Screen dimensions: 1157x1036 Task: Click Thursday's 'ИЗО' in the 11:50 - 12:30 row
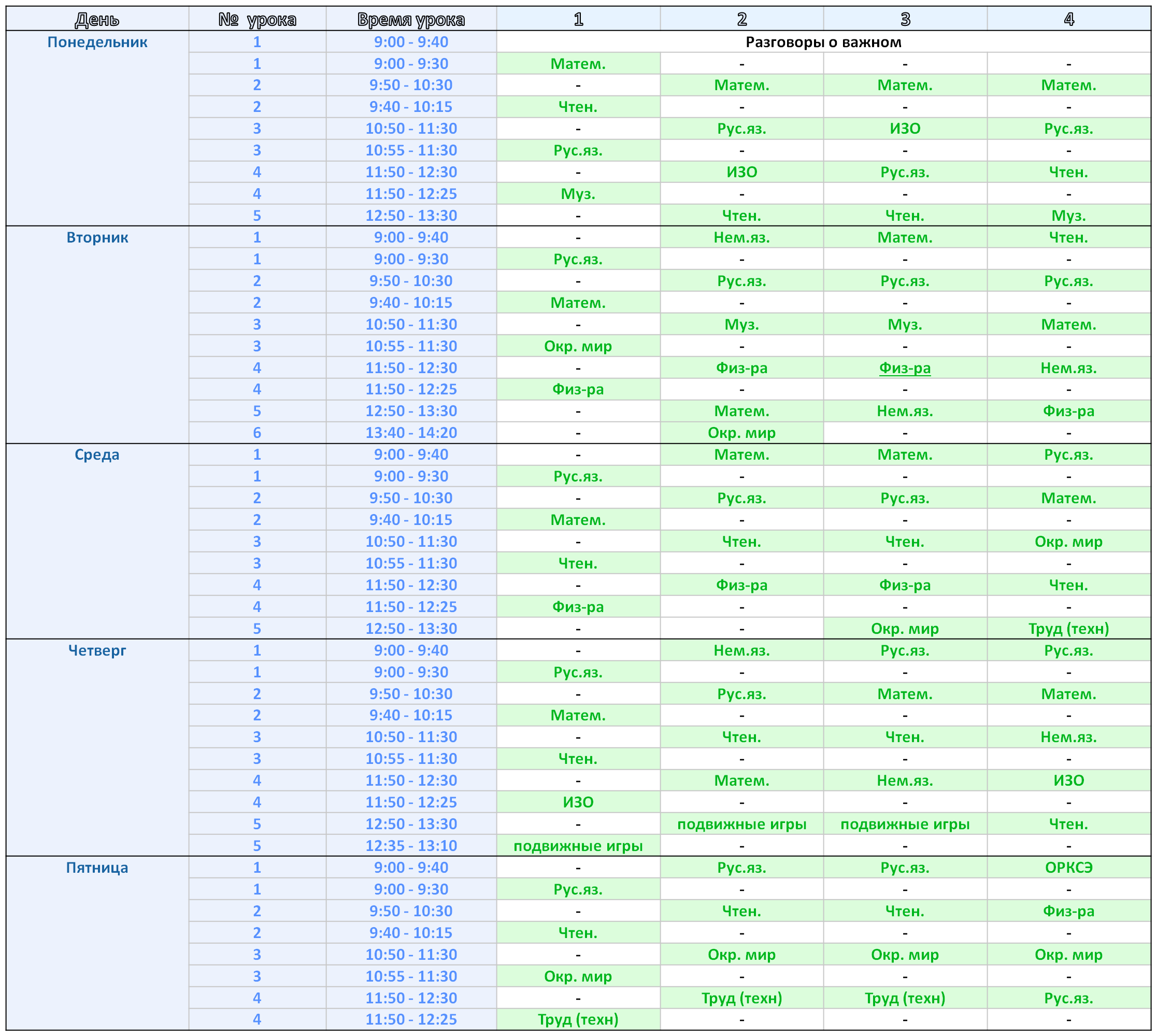click(1069, 780)
